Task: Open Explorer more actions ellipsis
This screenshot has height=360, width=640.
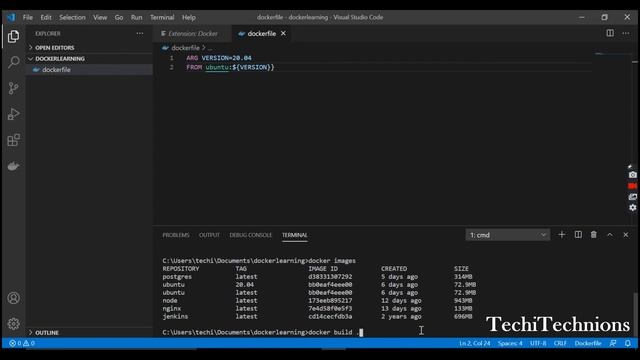Action: [x=140, y=33]
